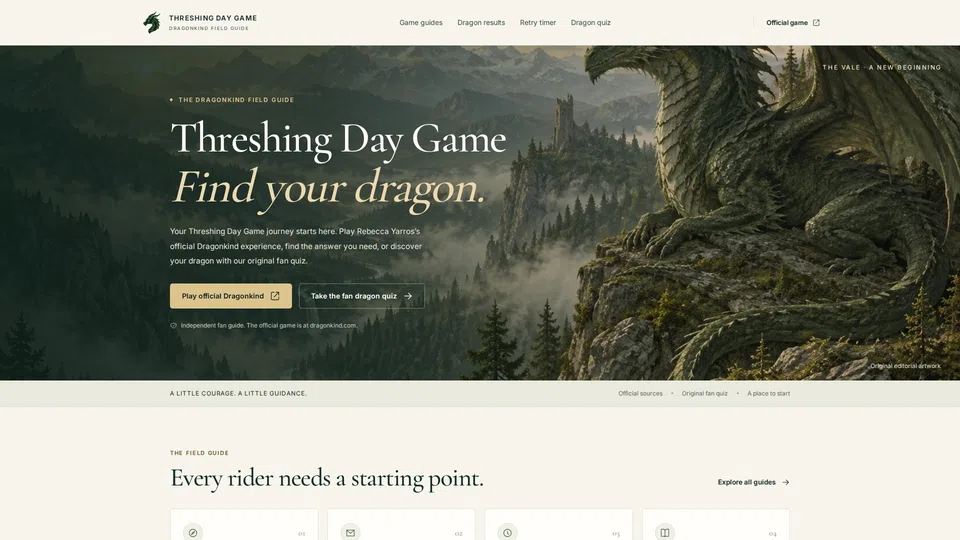Click the dragon logo icon in header

click(152, 23)
